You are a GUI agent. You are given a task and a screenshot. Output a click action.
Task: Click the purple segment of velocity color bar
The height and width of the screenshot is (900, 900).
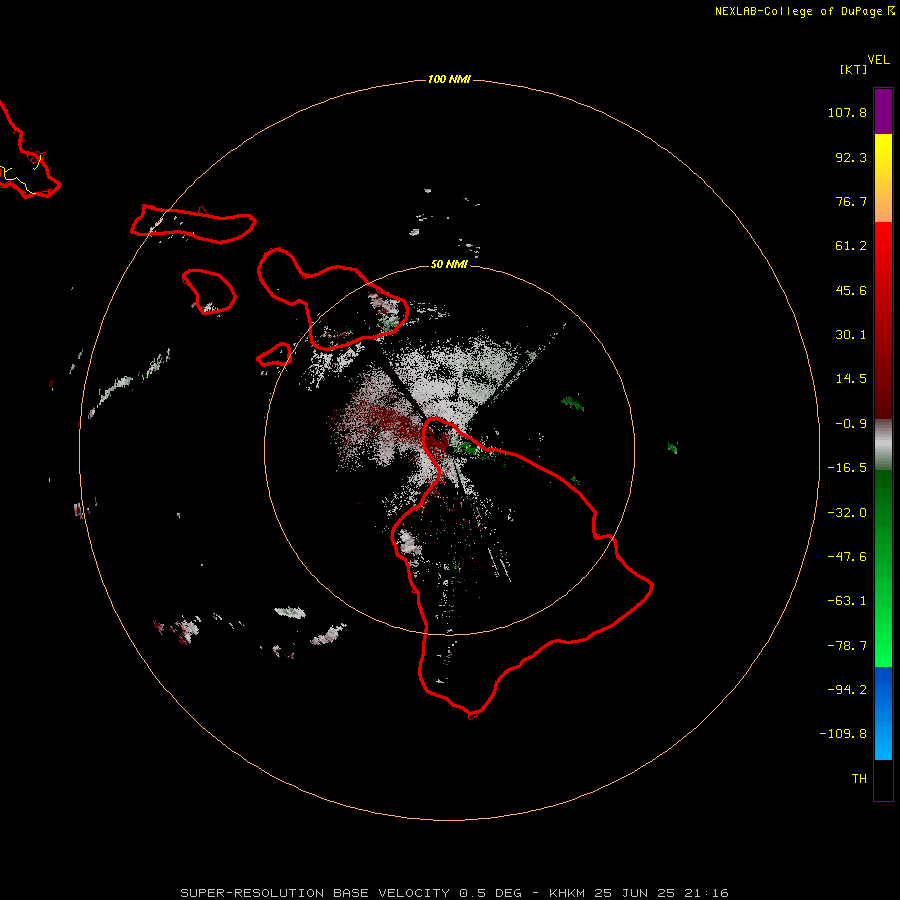(883, 111)
